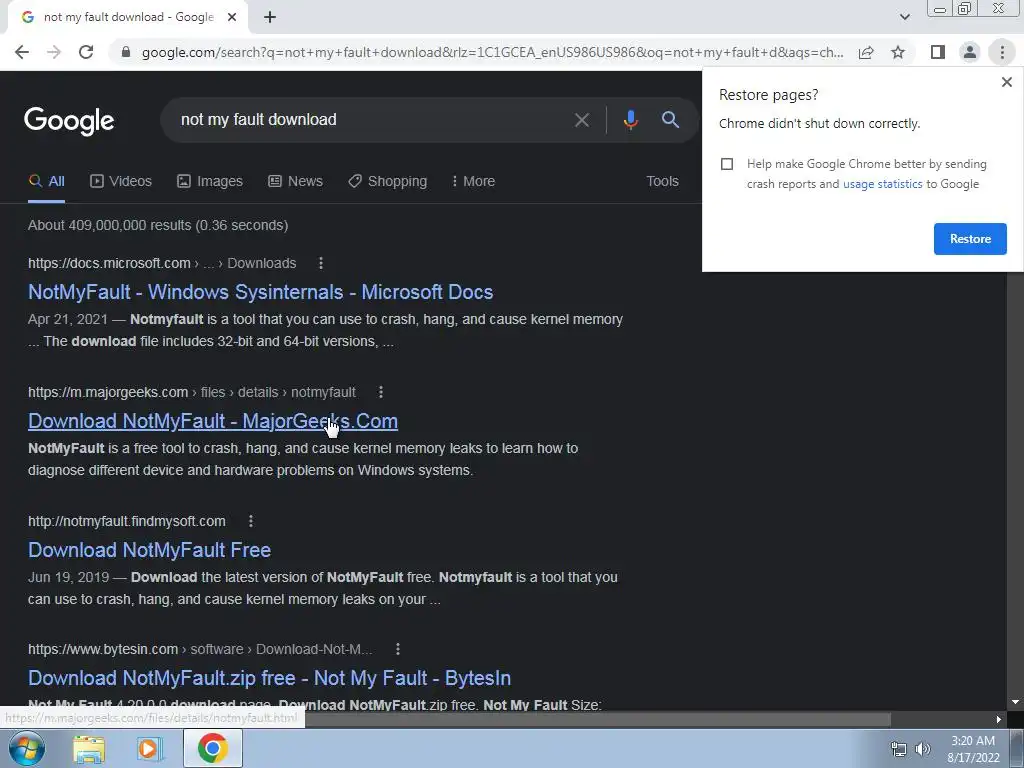This screenshot has height=768, width=1024.
Task: Open the Windows Start menu
Action: pyautogui.click(x=27, y=748)
